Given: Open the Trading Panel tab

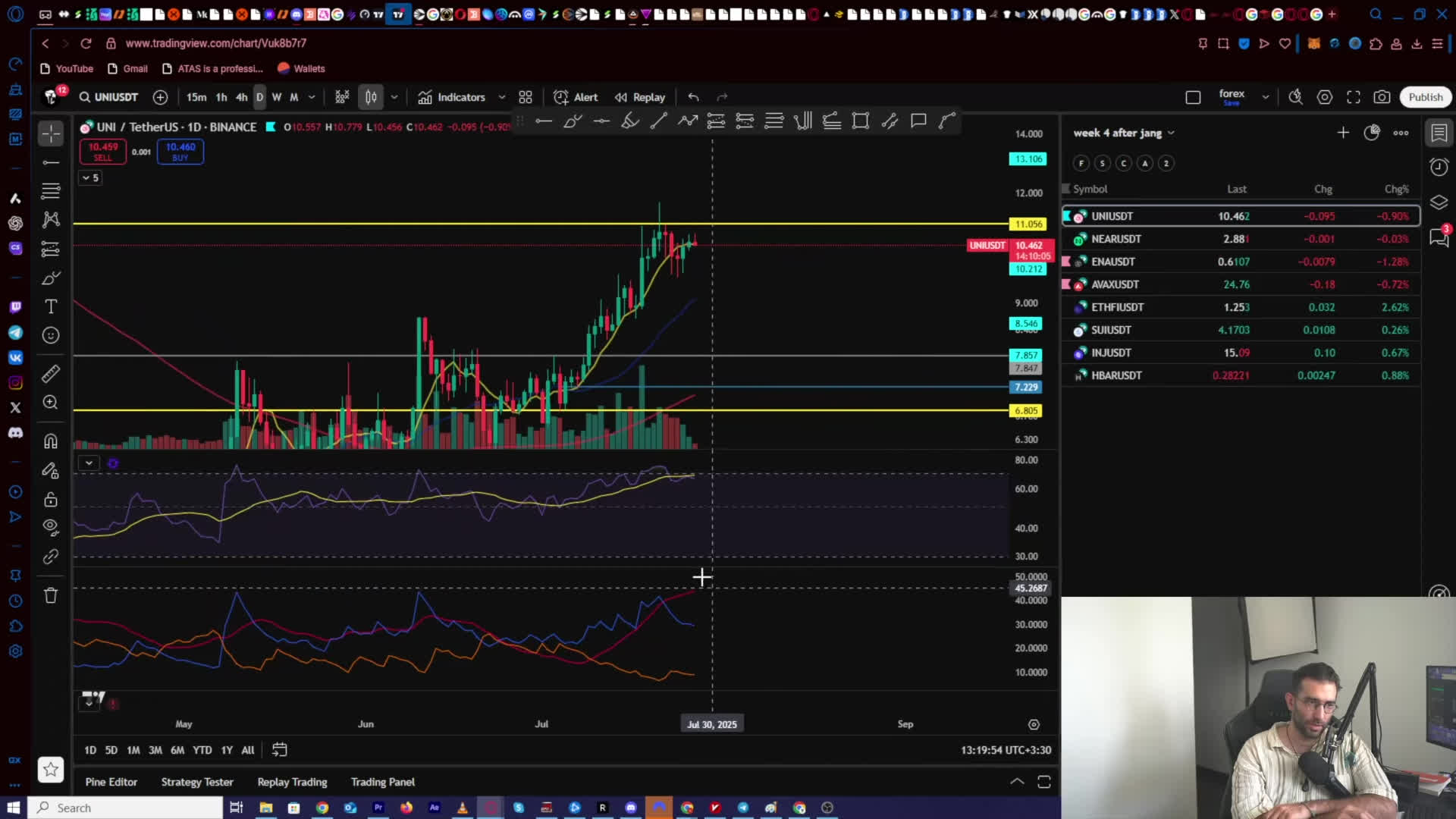Looking at the screenshot, I should [x=383, y=782].
